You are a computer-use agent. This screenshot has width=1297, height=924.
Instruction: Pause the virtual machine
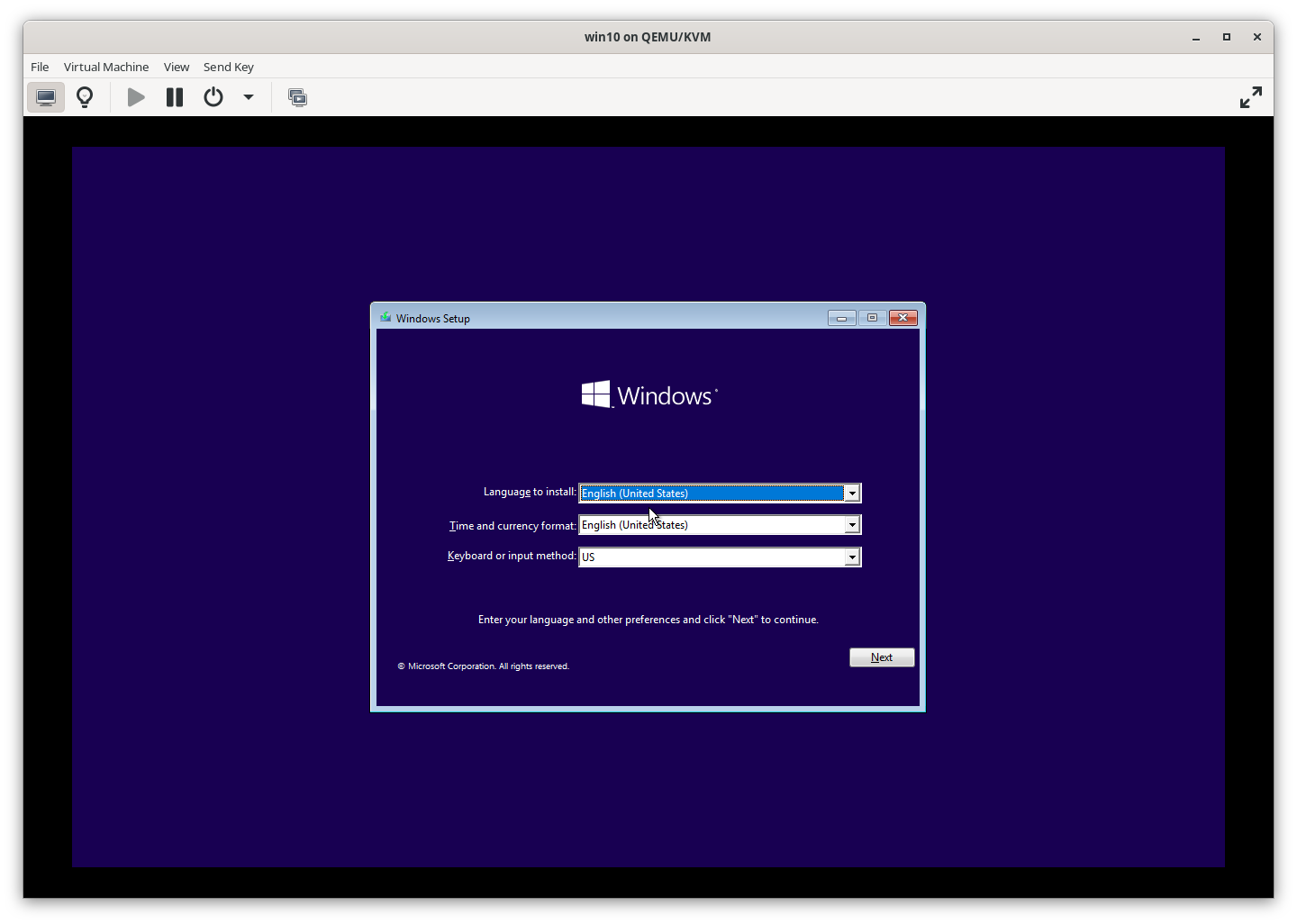(175, 97)
